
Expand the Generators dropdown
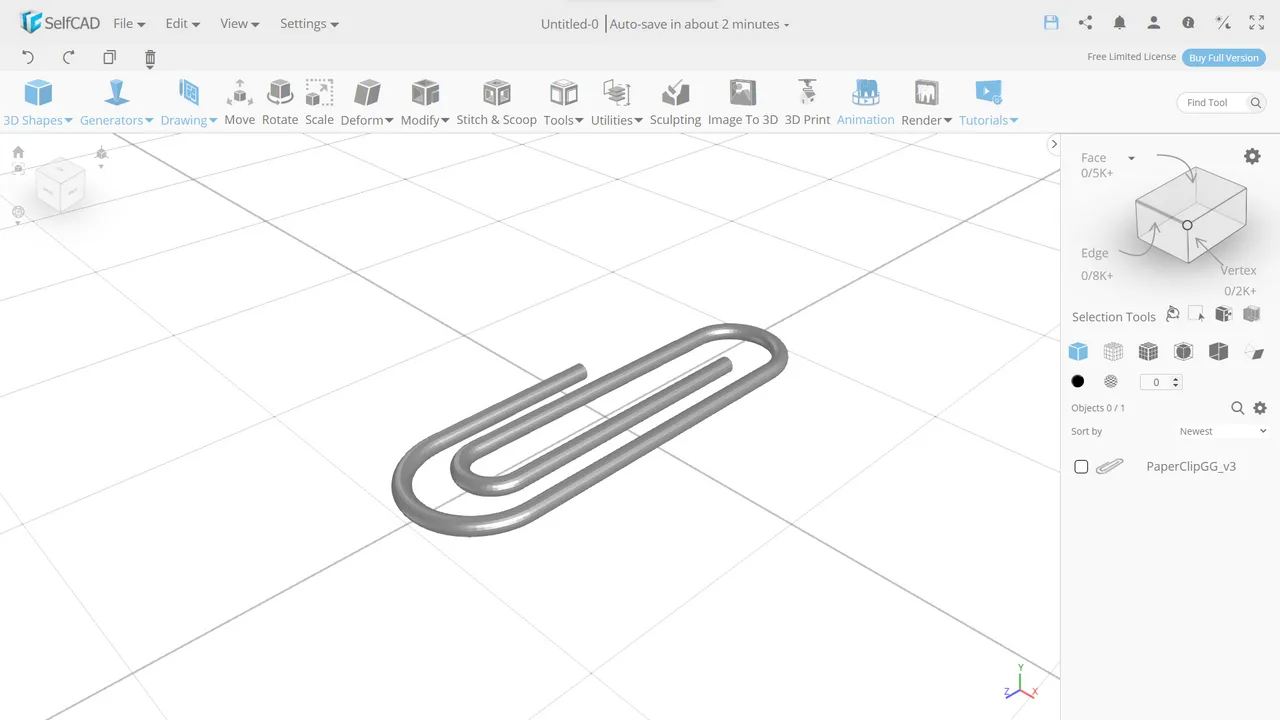tap(117, 103)
